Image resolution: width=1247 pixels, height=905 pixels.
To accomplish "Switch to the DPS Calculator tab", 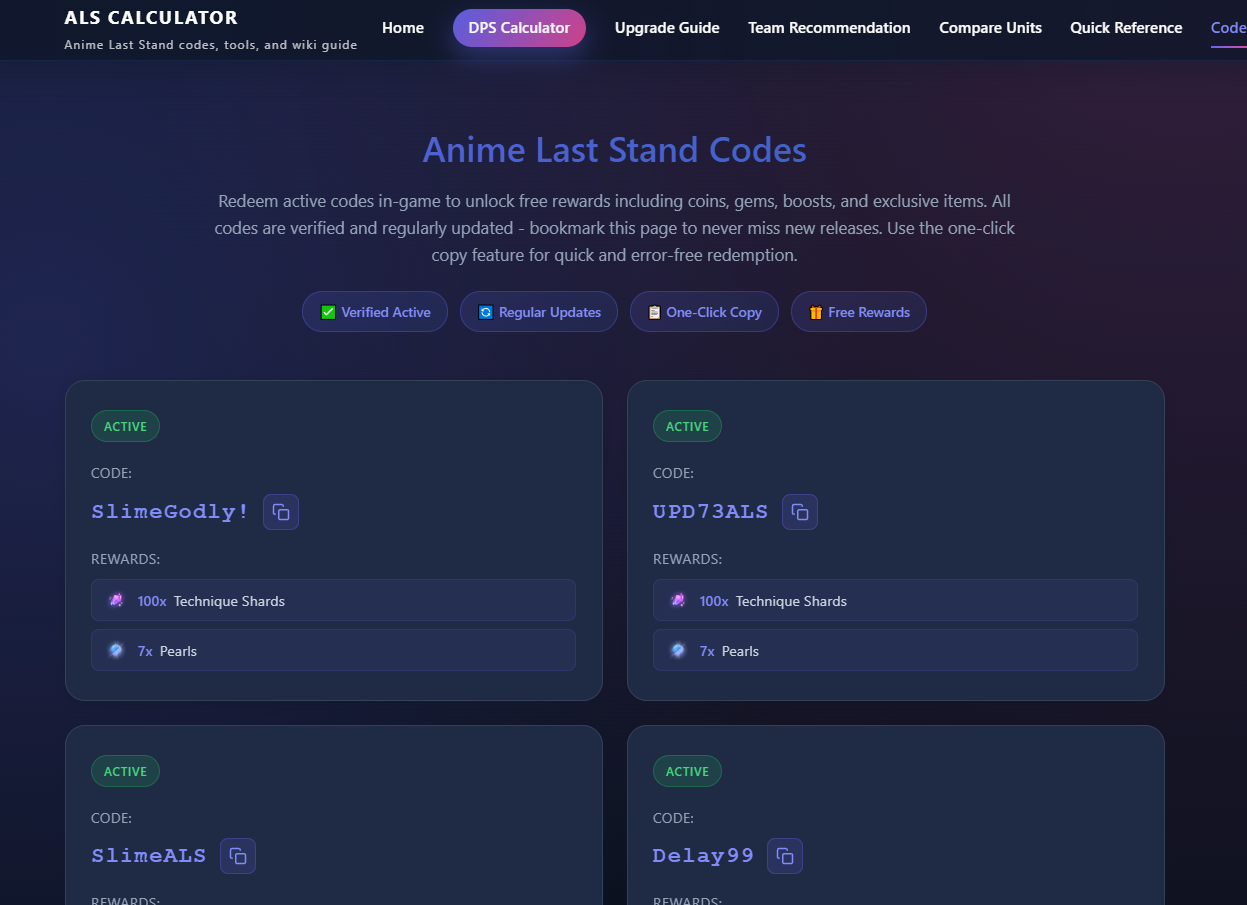I will (x=519, y=28).
